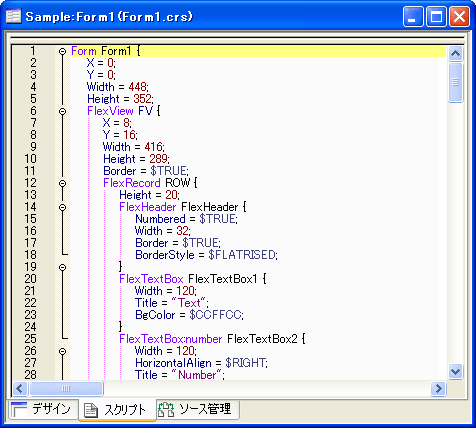Click the horizontal scrollbar thumb
The width and height of the screenshot is (476, 428).
click(66, 388)
